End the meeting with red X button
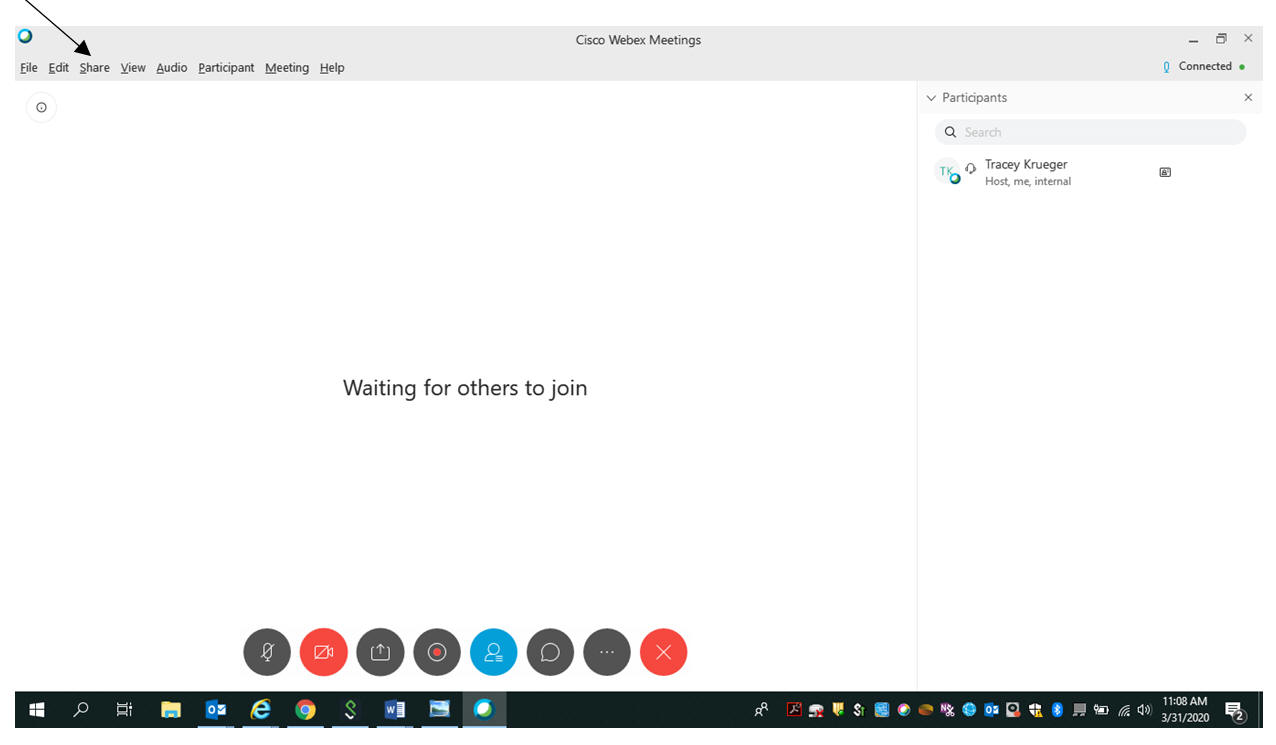 pos(663,652)
